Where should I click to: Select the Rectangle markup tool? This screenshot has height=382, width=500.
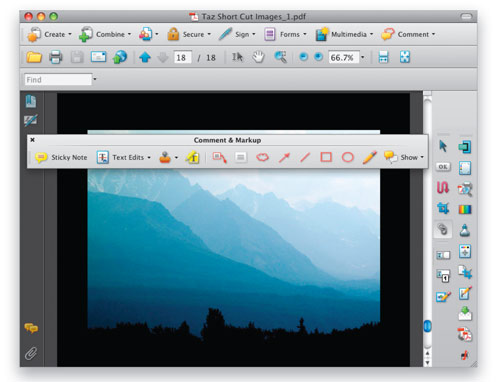326,157
